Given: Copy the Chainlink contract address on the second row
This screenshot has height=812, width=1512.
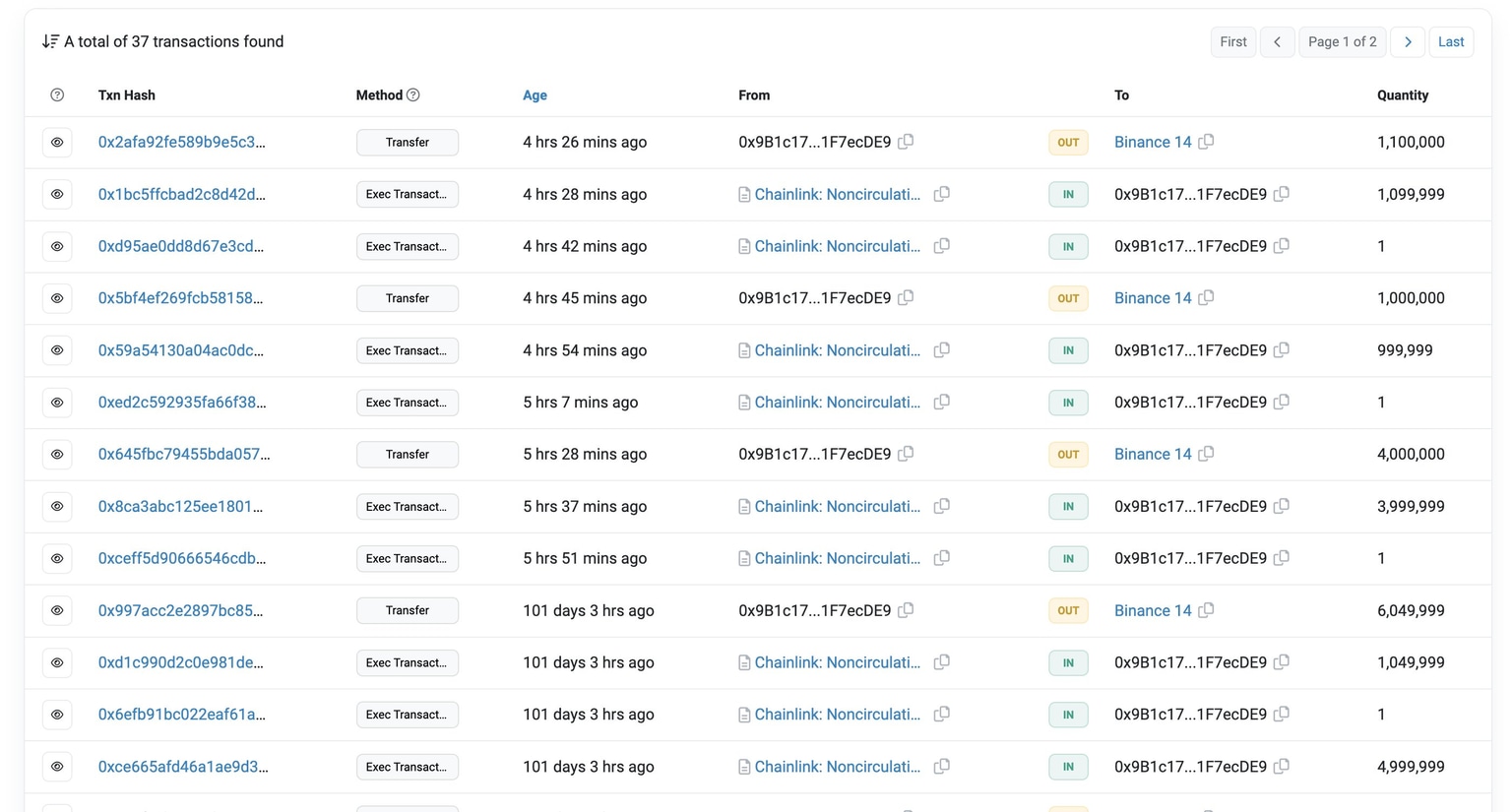Looking at the screenshot, I should tap(941, 194).
